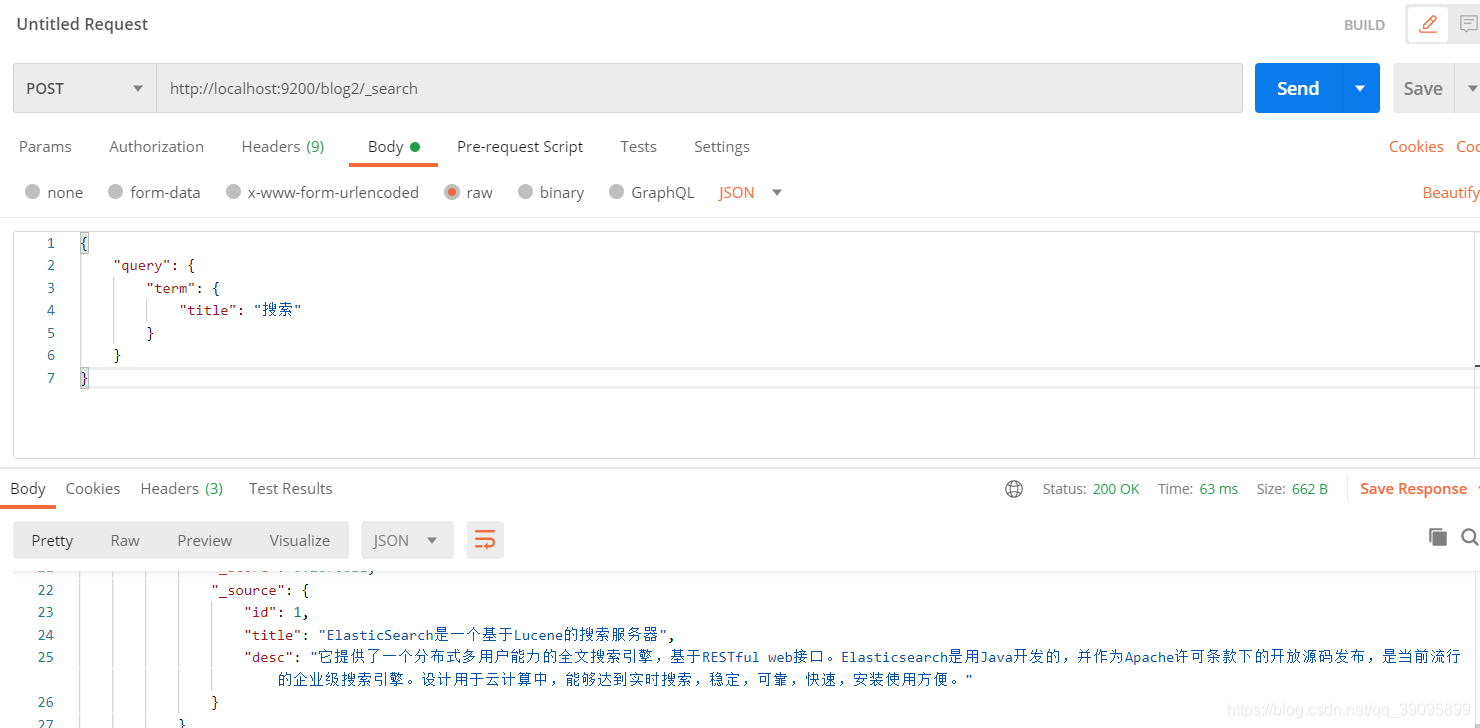1480x728 pixels.
Task: Click line number 7 in request editor
Action: coord(50,378)
